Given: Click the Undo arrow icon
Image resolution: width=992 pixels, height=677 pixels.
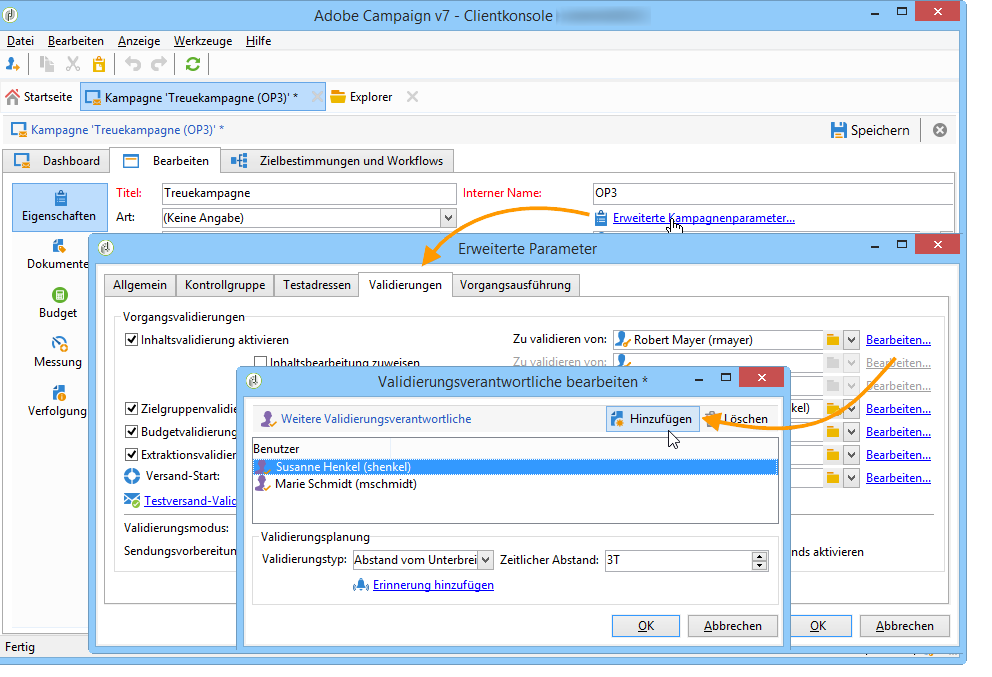Looking at the screenshot, I should click(132, 64).
